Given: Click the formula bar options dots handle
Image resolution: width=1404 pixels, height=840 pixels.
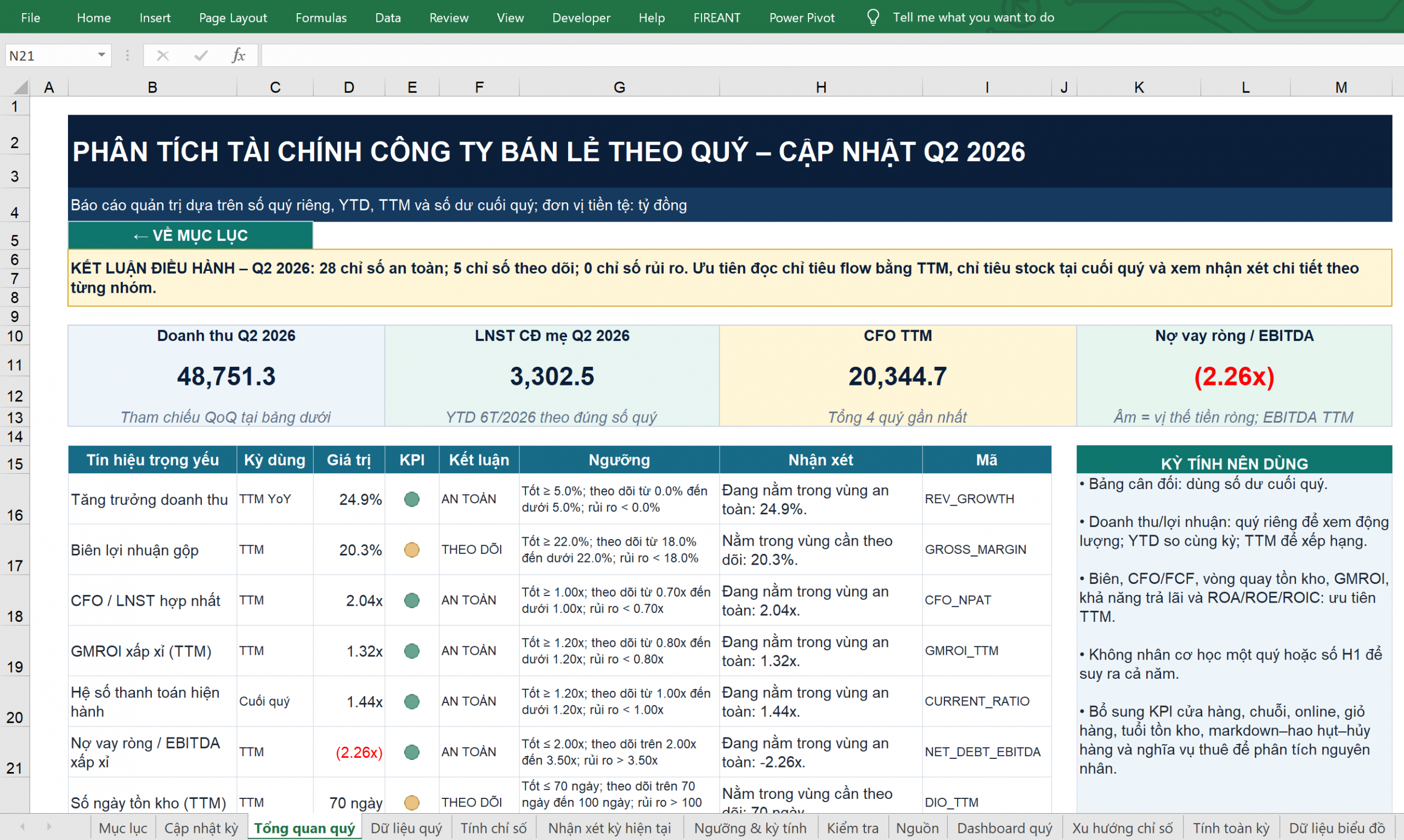Looking at the screenshot, I should (x=127, y=55).
